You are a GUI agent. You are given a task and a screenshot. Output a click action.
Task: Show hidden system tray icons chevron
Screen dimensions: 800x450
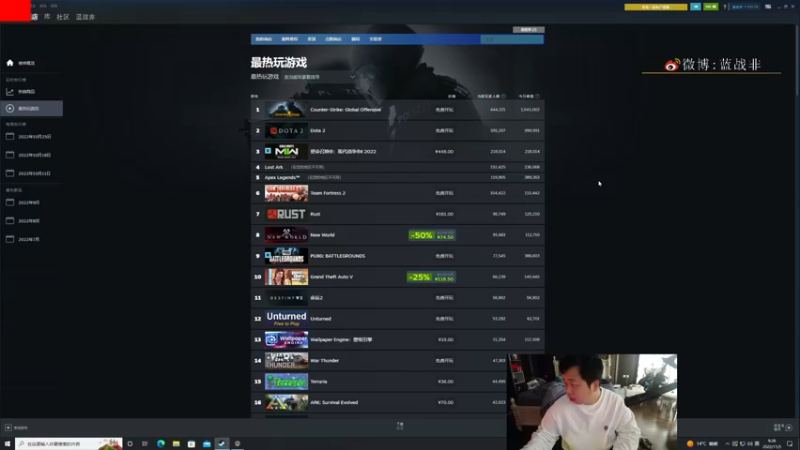tap(727, 444)
